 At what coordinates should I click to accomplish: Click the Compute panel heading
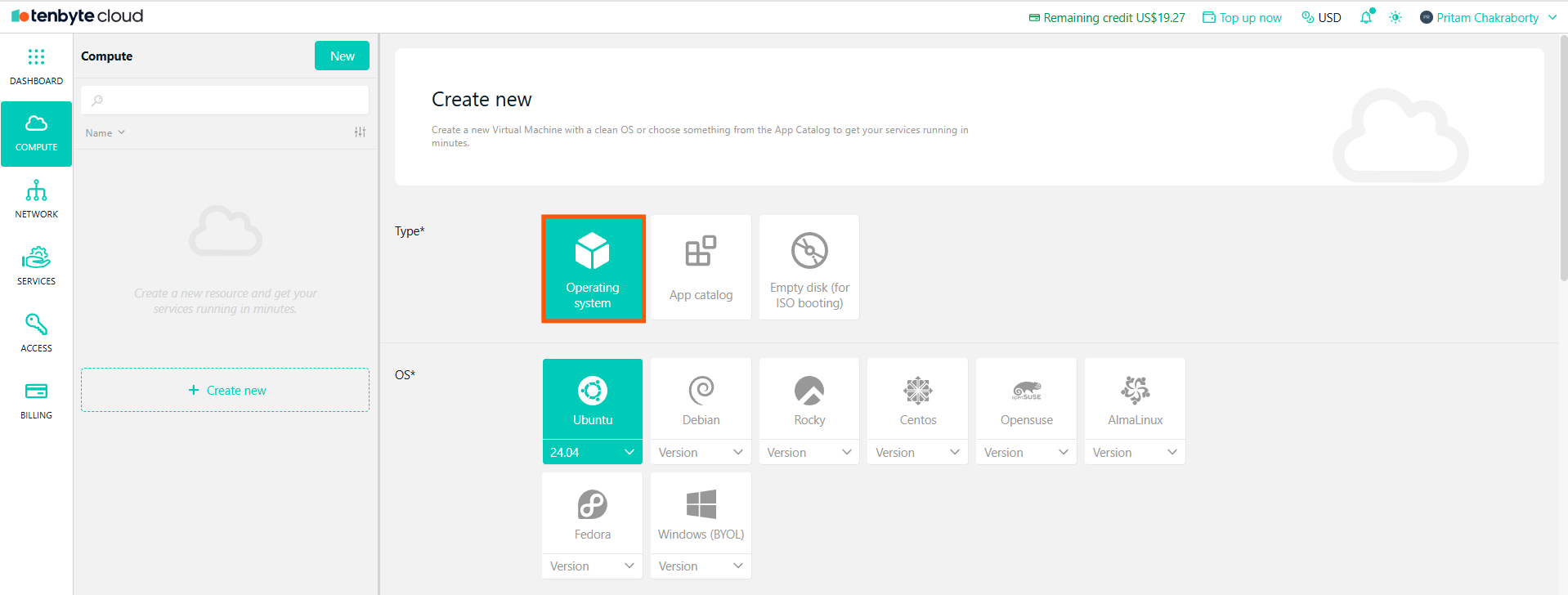pyautogui.click(x=106, y=56)
